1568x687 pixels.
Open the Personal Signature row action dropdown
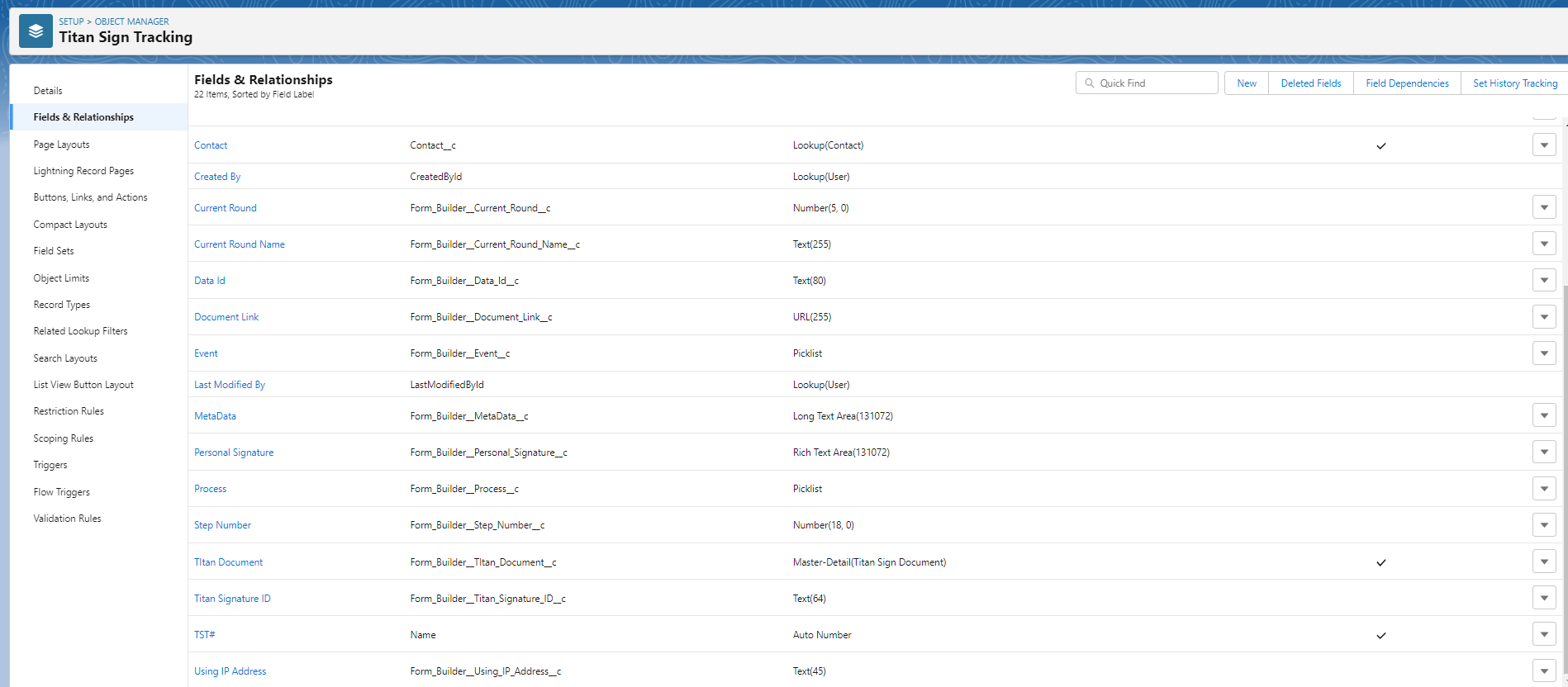point(1544,452)
